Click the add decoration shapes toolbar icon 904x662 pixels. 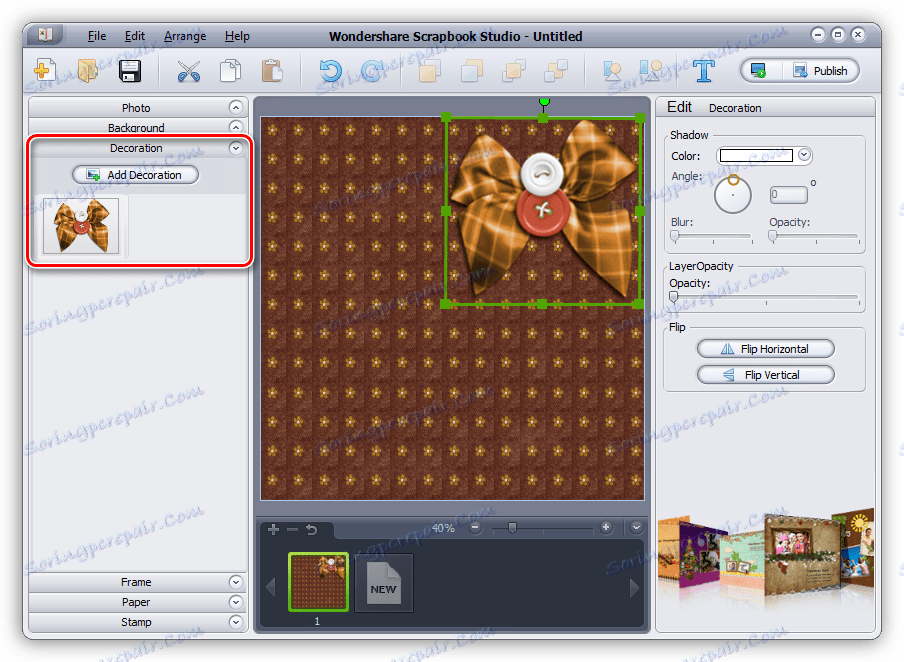pos(651,71)
